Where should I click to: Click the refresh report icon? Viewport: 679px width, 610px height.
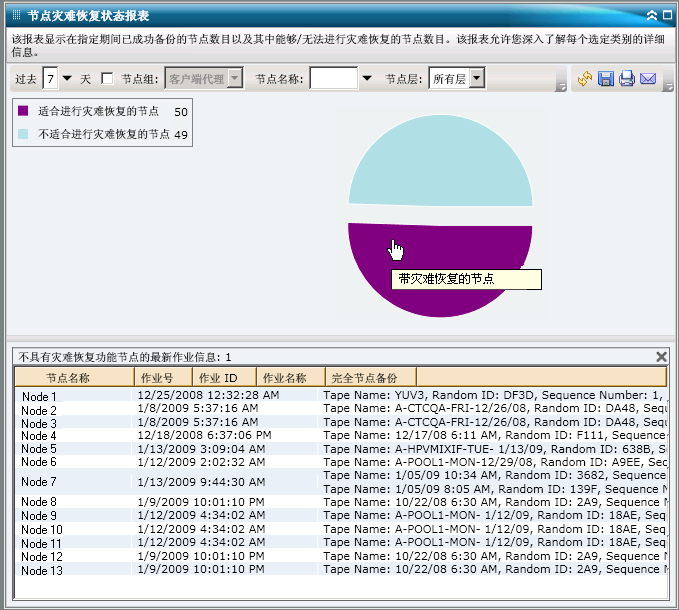[x=585, y=78]
